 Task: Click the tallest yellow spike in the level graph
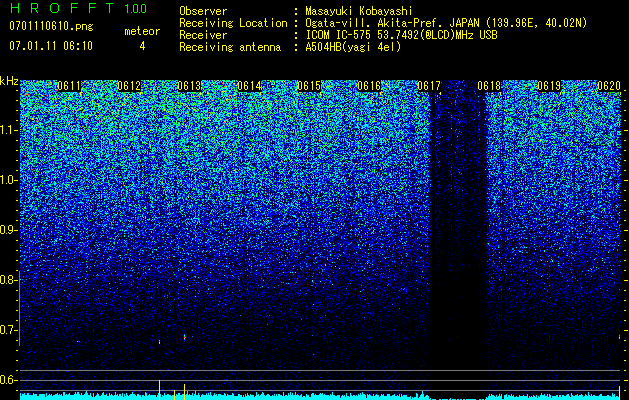[x=160, y=390]
